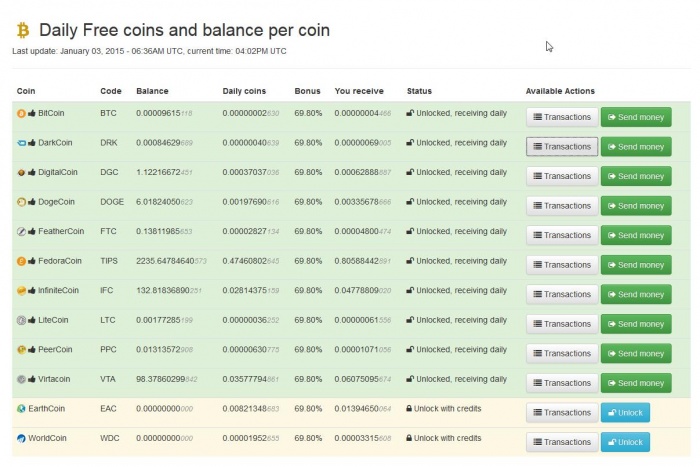The width and height of the screenshot is (700, 467).
Task: Unlock EarthCoin with credits
Action: [x=625, y=412]
